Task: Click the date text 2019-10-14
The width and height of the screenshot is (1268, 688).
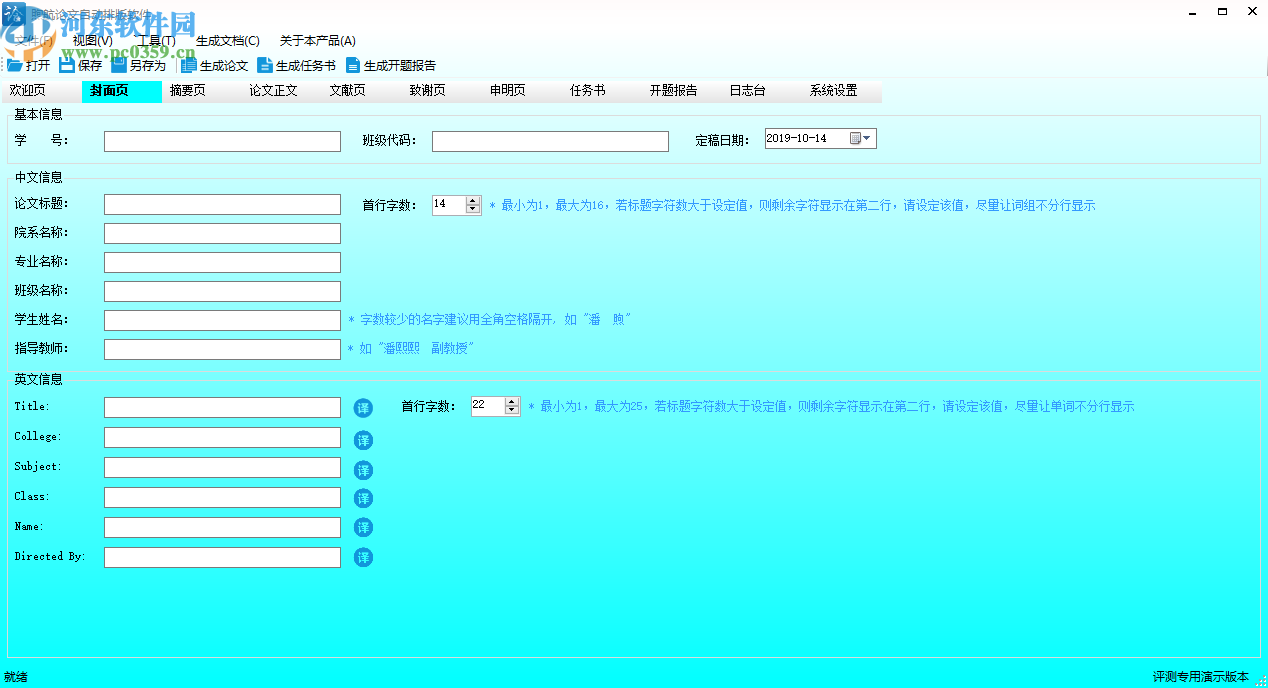Action: click(797, 139)
